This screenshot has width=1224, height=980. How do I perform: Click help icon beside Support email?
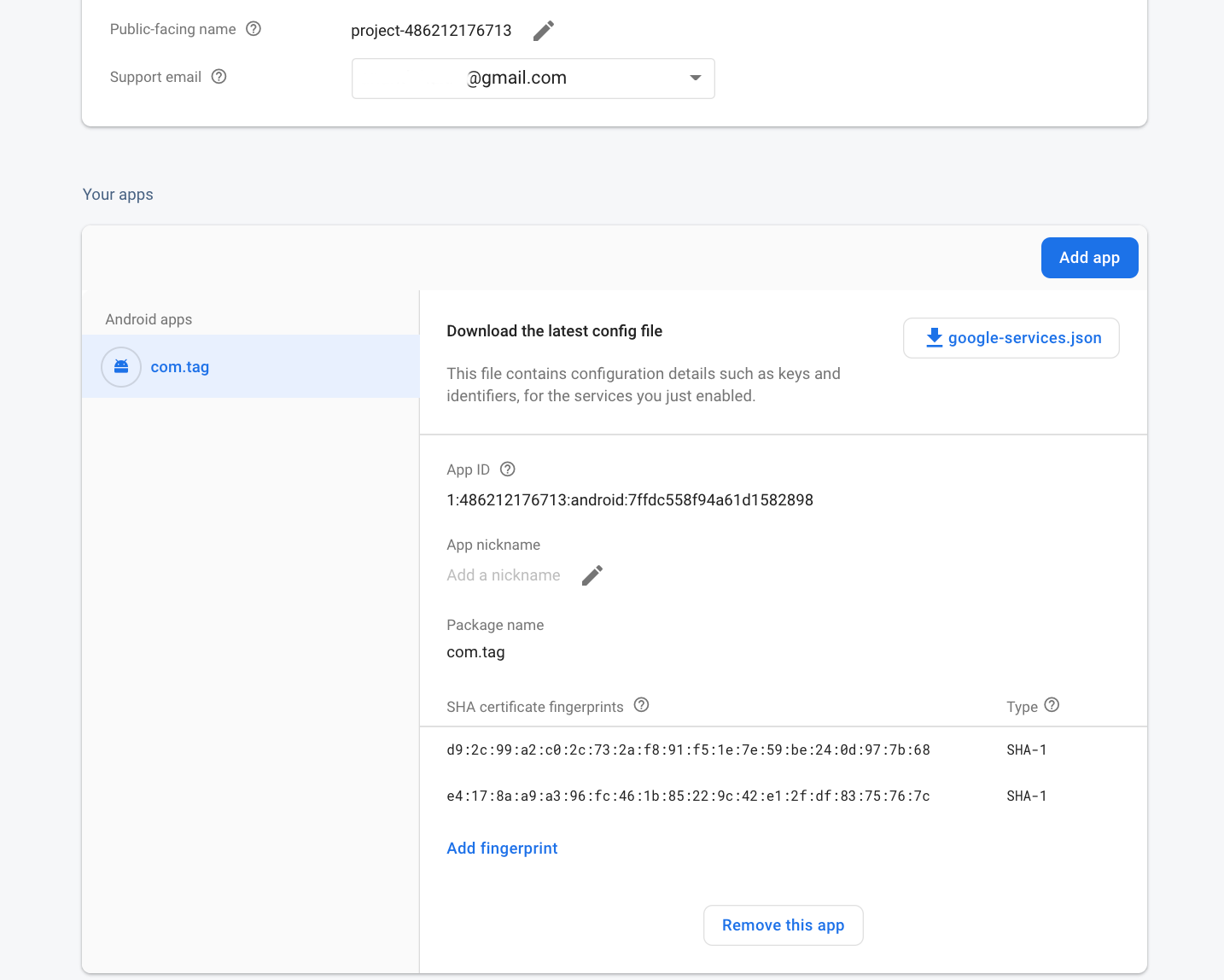219,77
